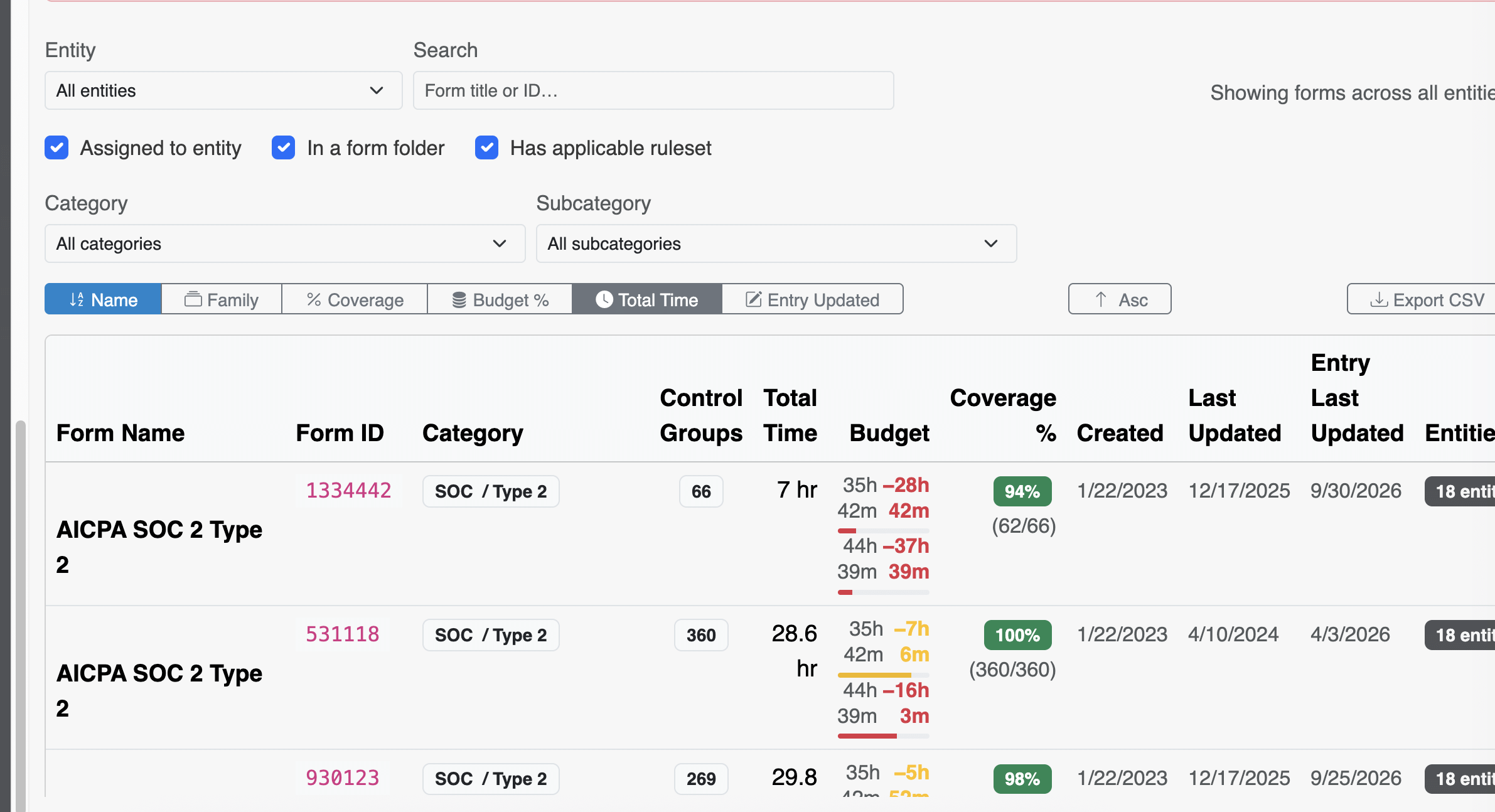Uncheck the Assigned to entity checkbox
This screenshot has height=812, width=1495.
(56, 148)
